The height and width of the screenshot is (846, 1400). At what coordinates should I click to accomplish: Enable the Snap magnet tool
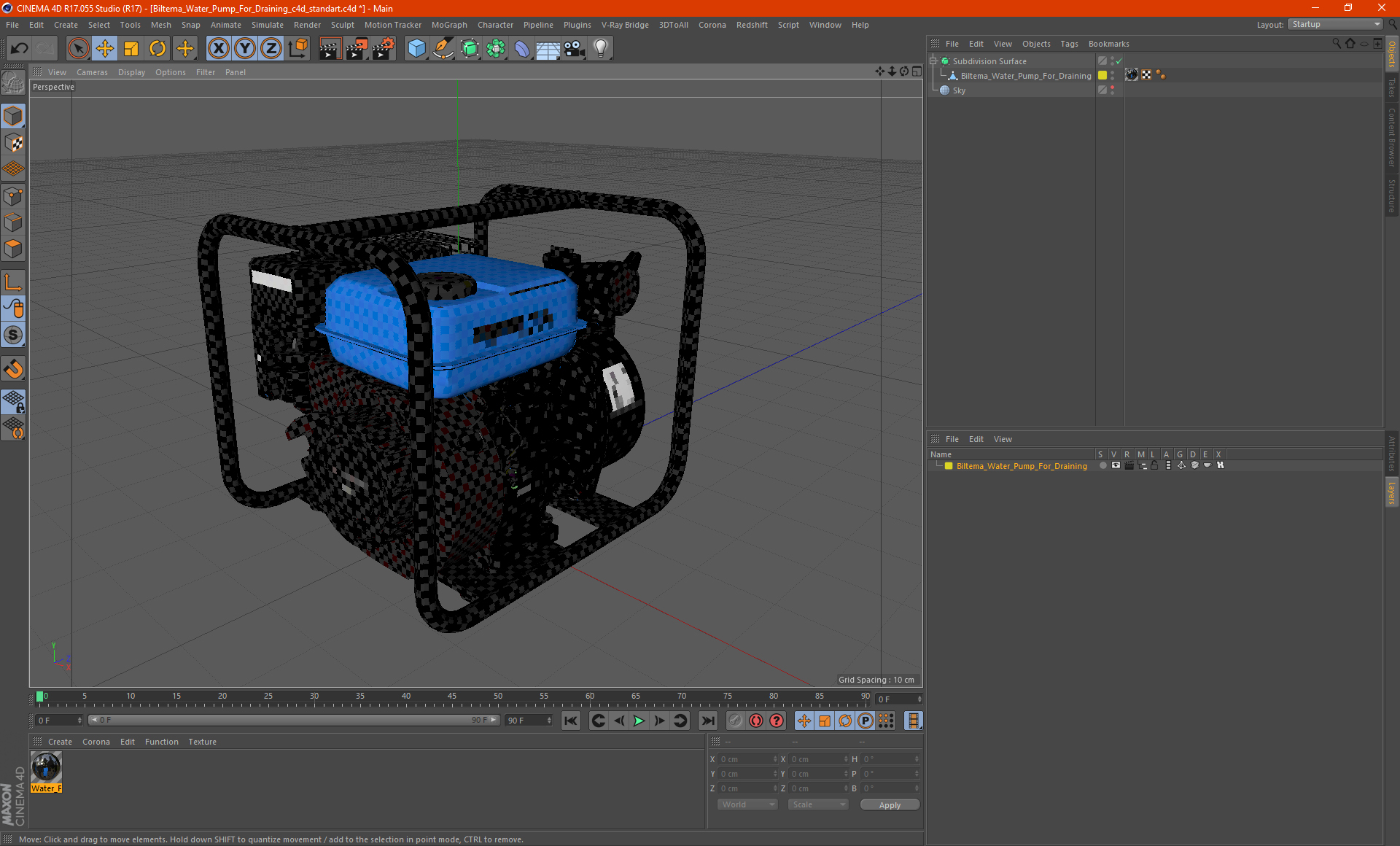[13, 369]
